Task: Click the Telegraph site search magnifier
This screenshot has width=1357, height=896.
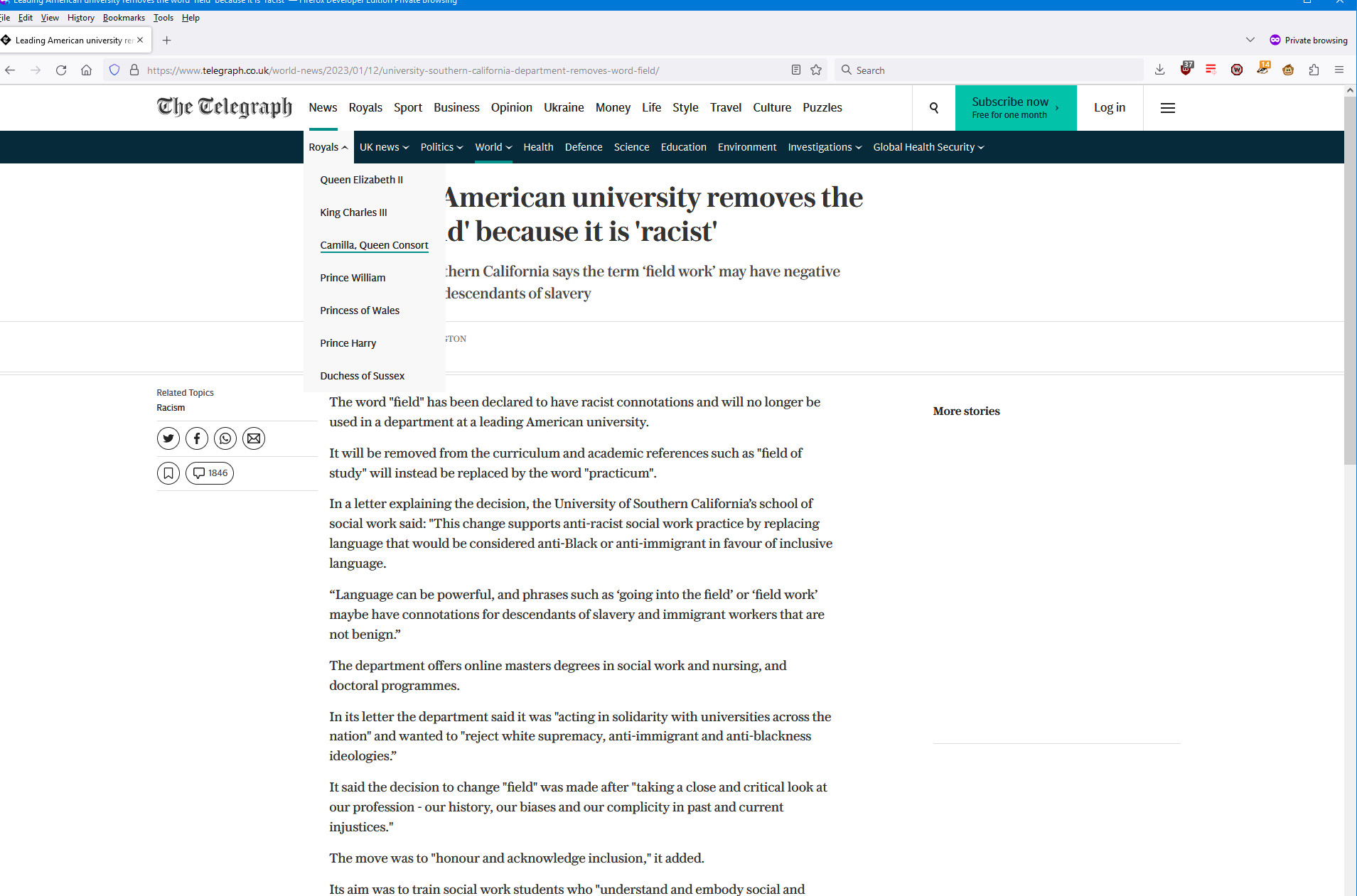Action: tap(934, 108)
